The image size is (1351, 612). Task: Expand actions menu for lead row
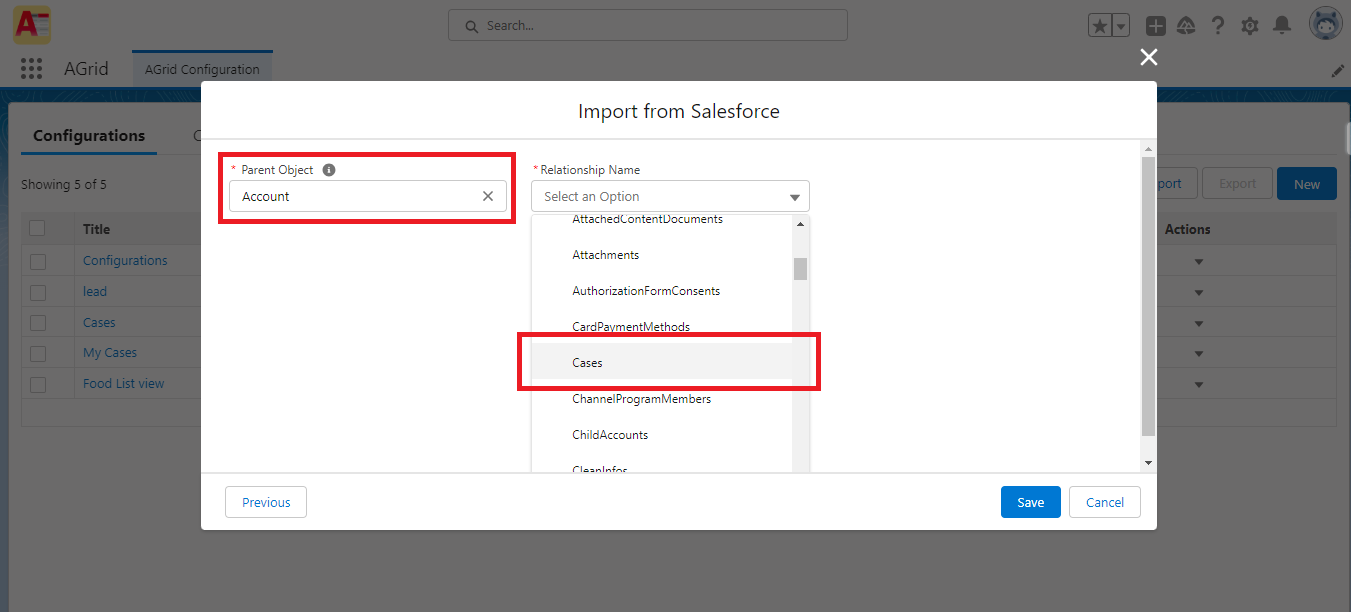tap(1199, 293)
